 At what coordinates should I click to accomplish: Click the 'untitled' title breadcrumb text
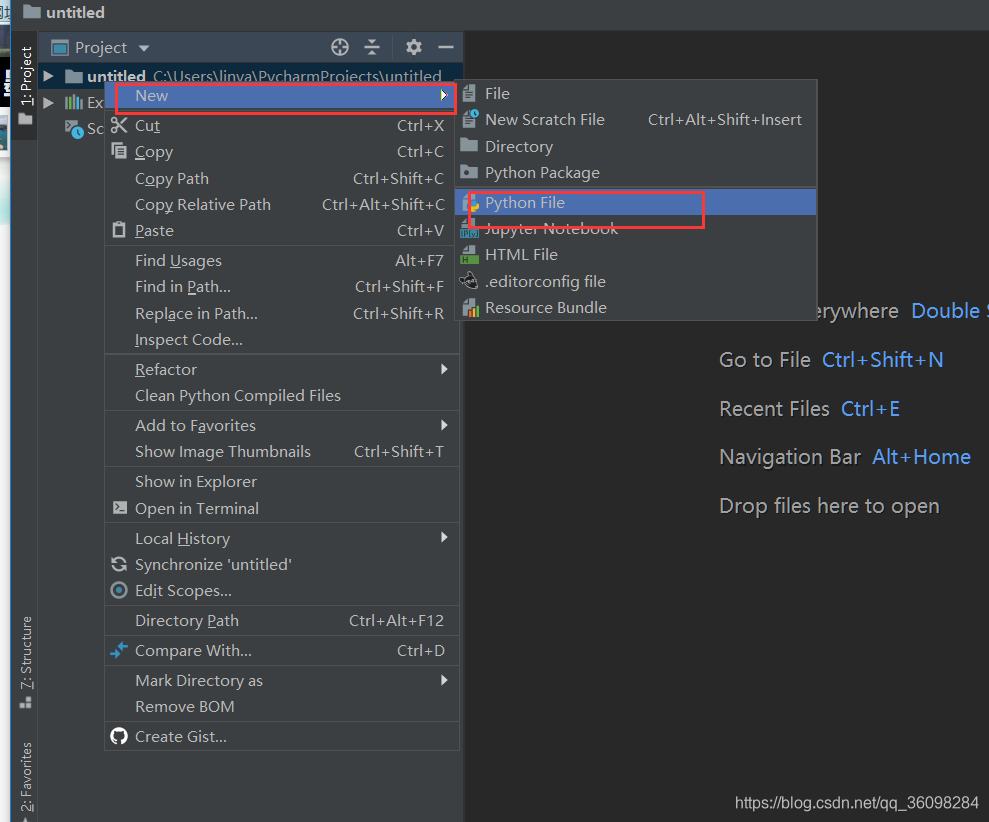tap(75, 12)
